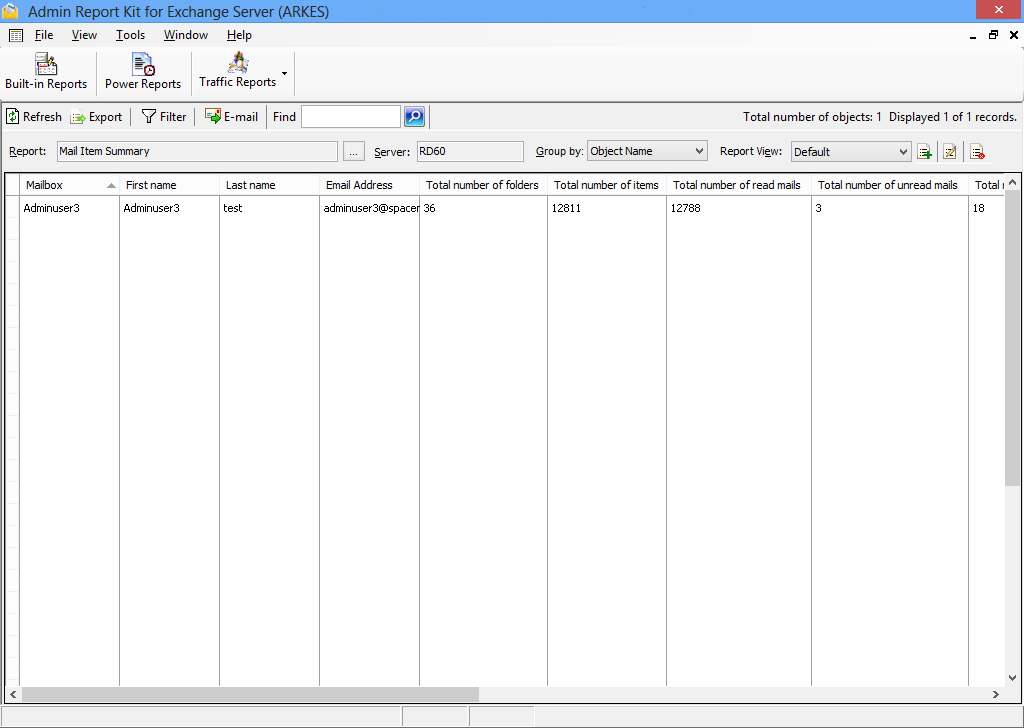1024x728 pixels.
Task: Click the Find search magnifier icon
Action: (x=415, y=117)
